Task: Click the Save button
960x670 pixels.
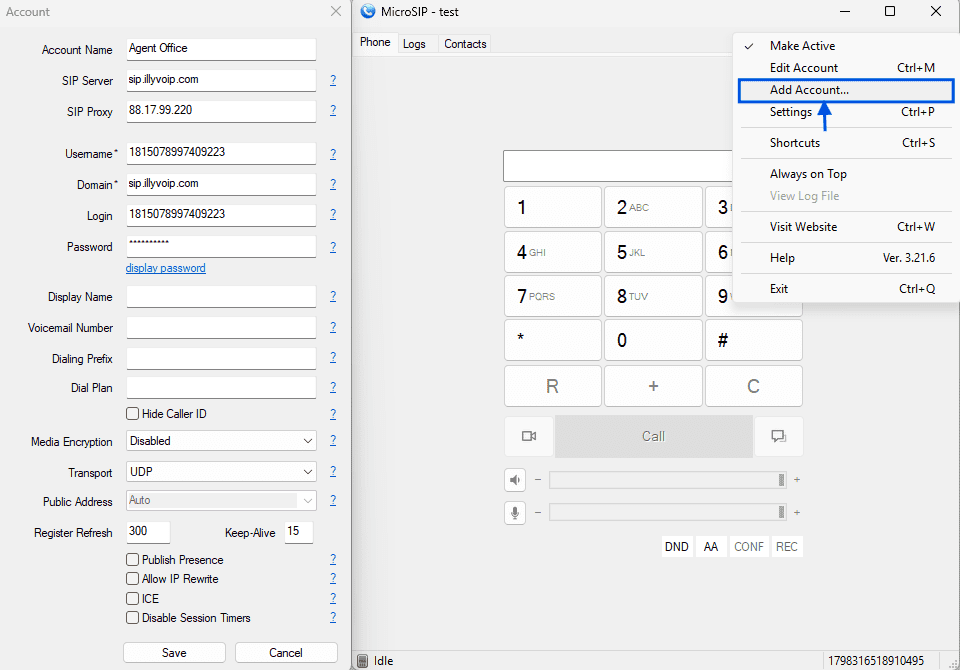Action: tap(174, 653)
